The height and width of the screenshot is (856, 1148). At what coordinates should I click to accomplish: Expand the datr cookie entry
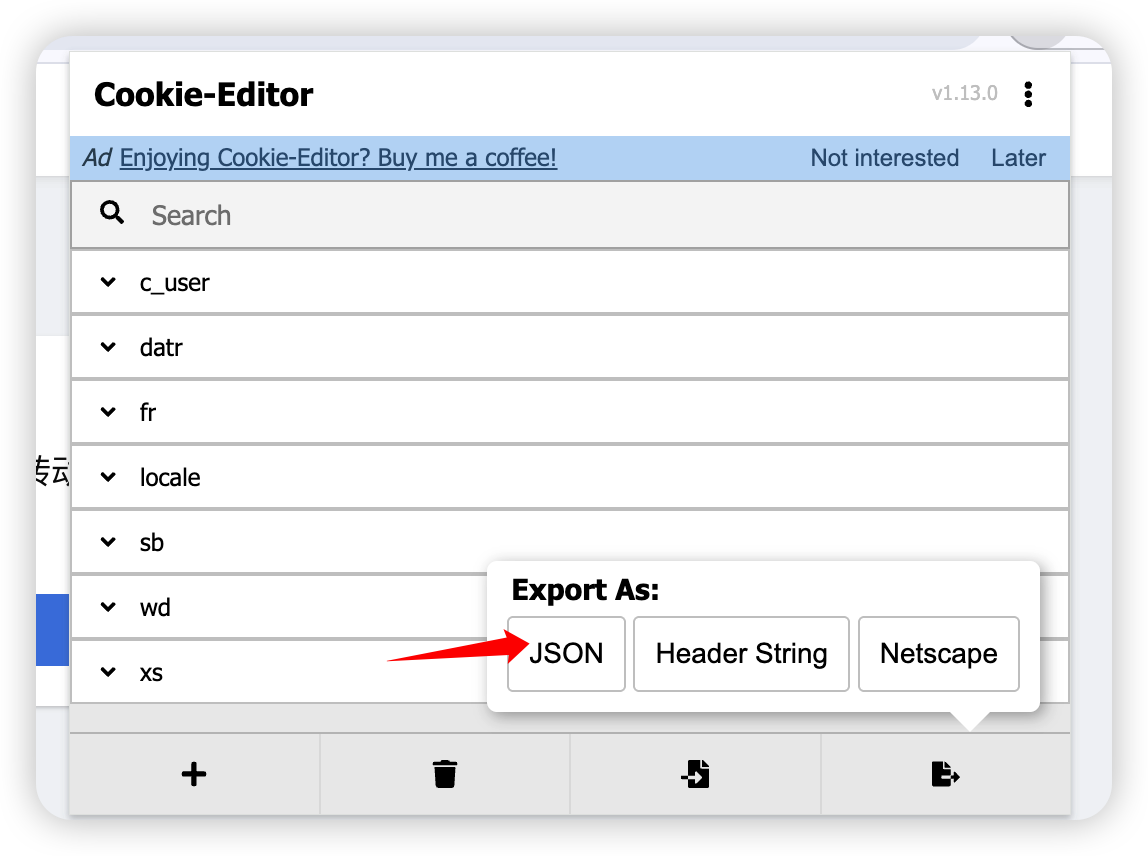click(x=108, y=348)
